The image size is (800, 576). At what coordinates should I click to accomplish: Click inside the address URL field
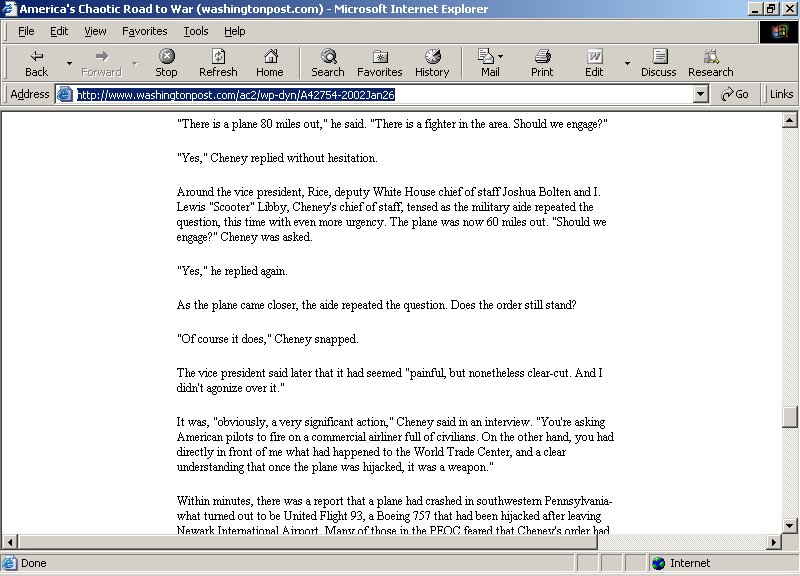pos(380,94)
